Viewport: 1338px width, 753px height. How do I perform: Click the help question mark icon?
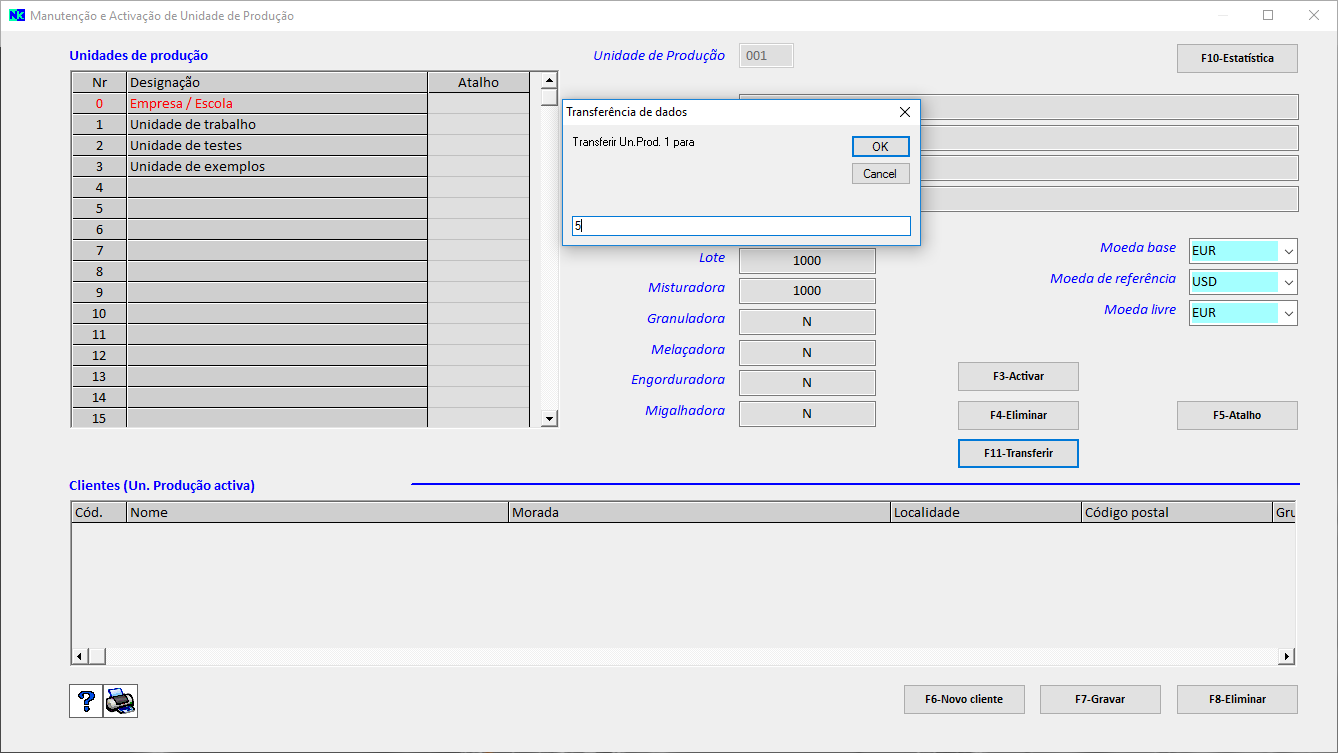coord(86,701)
